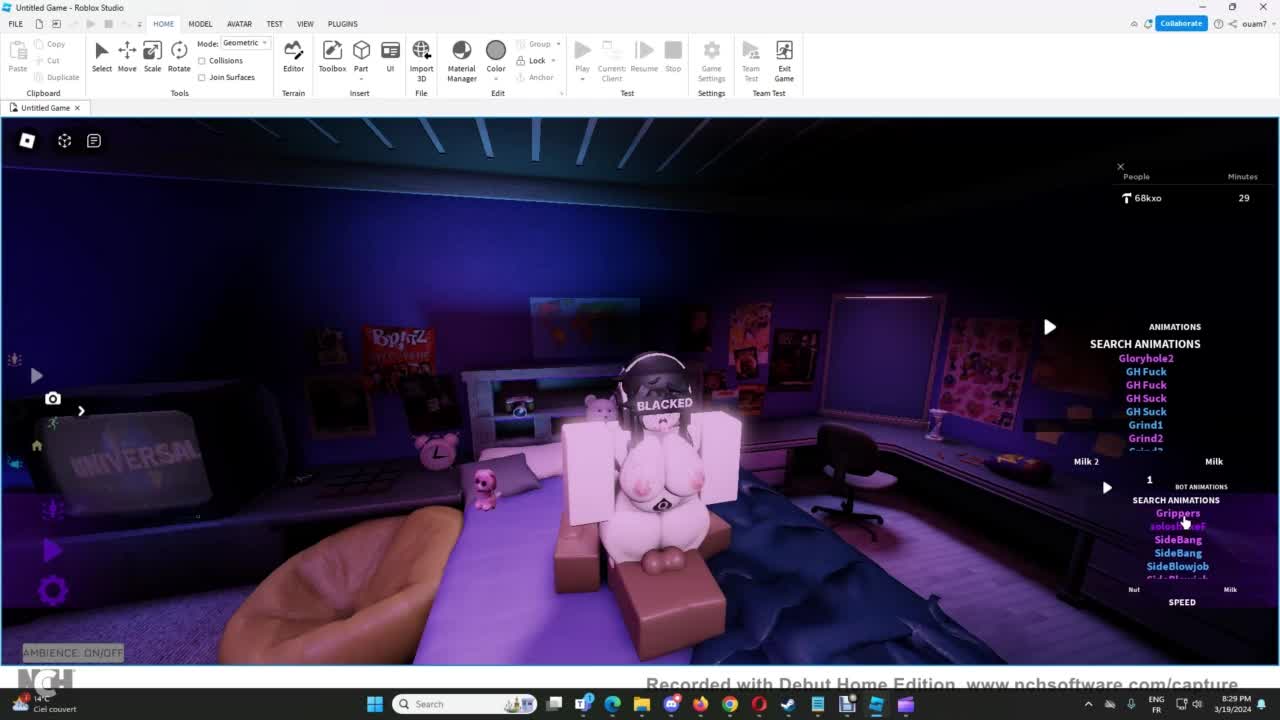Open the Mode Geometric dropdown
Screen dimensions: 1280x720
point(245,43)
